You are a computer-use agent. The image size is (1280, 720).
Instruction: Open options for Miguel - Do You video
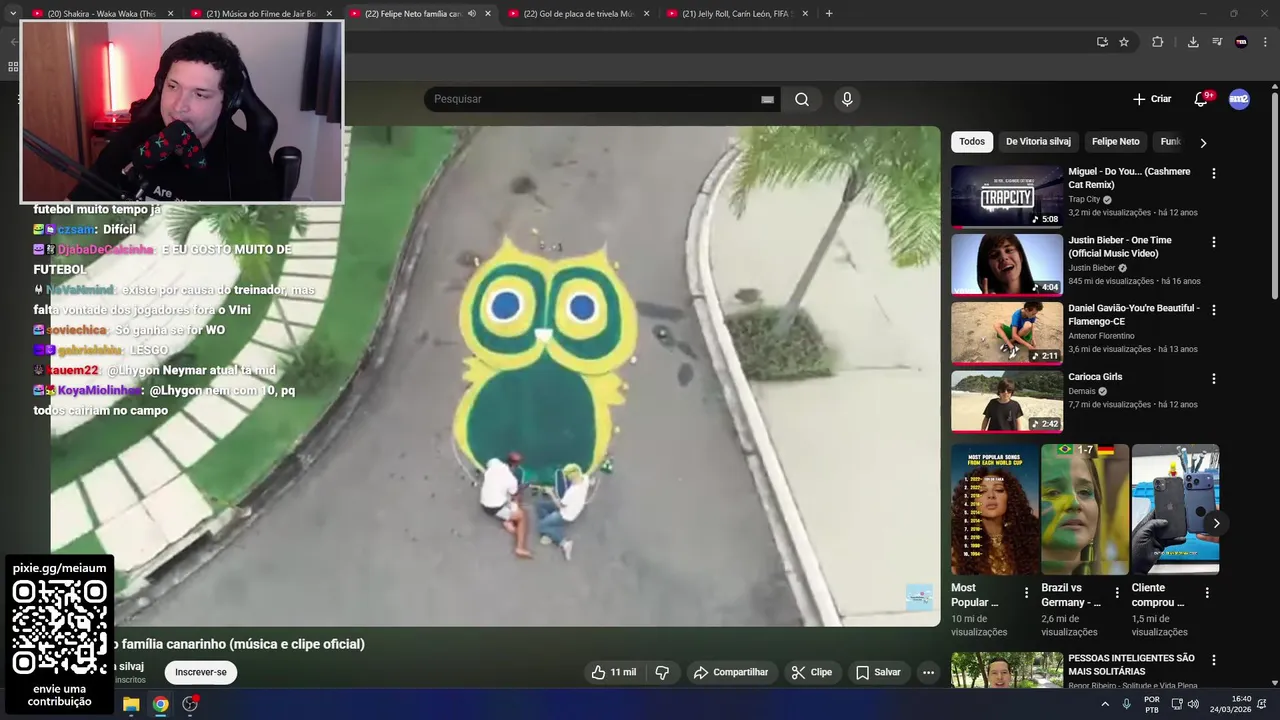(x=1214, y=173)
